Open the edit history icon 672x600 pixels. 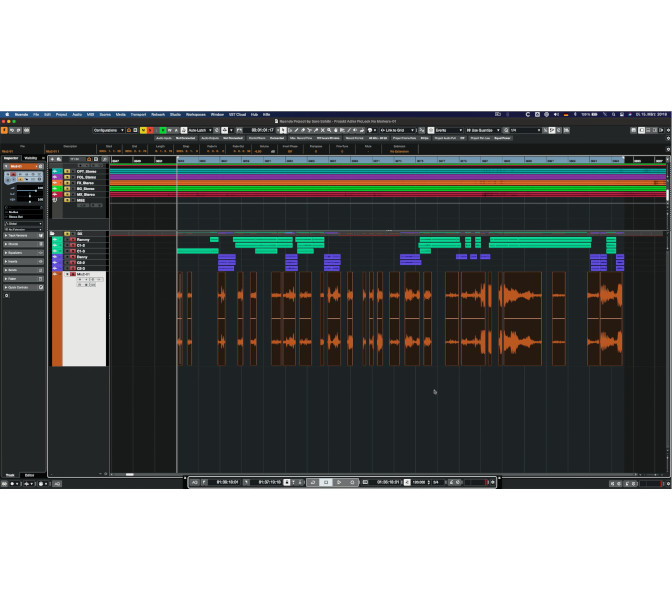[27, 130]
